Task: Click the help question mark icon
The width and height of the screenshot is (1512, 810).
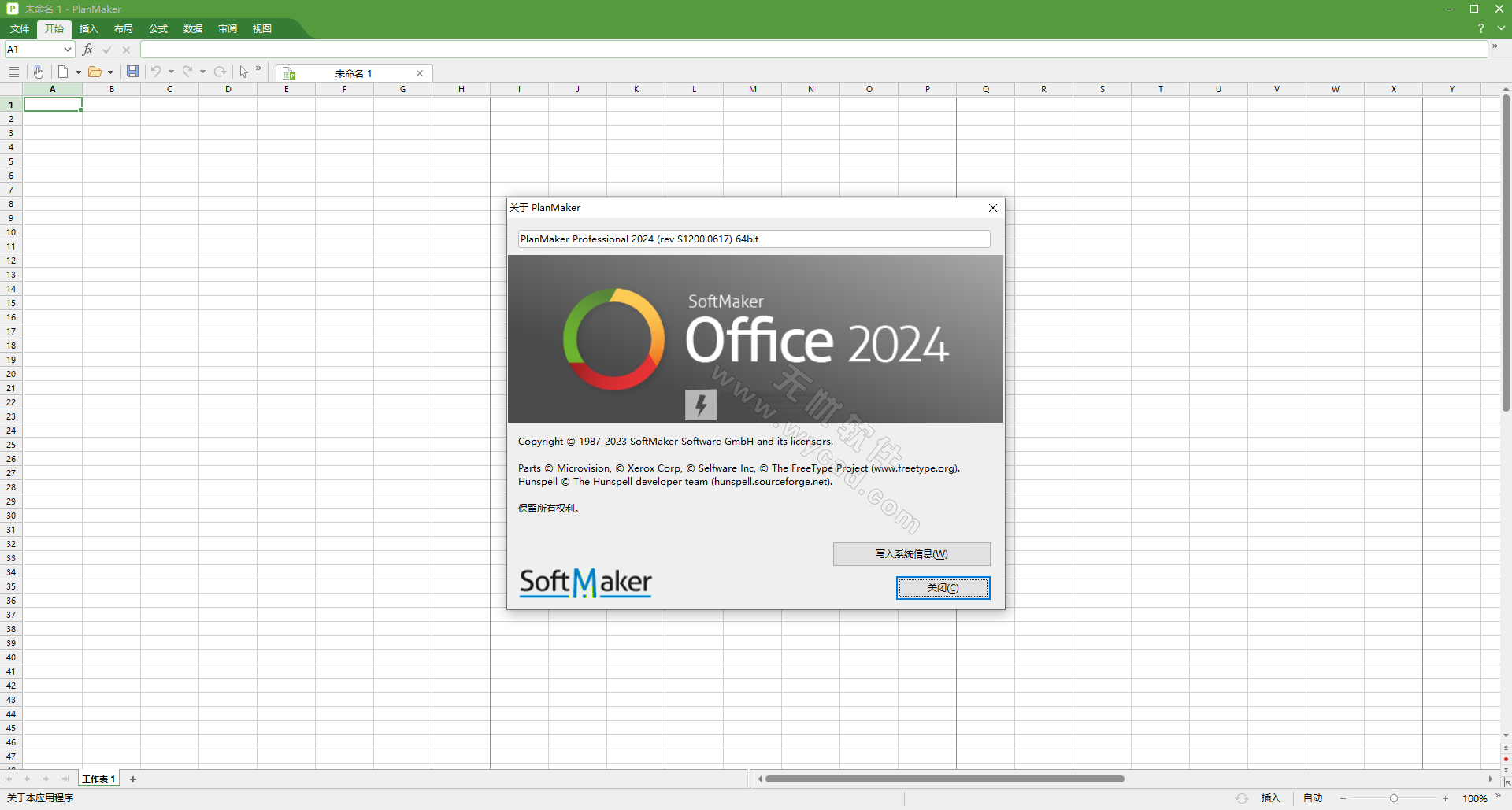Action: click(x=1480, y=28)
